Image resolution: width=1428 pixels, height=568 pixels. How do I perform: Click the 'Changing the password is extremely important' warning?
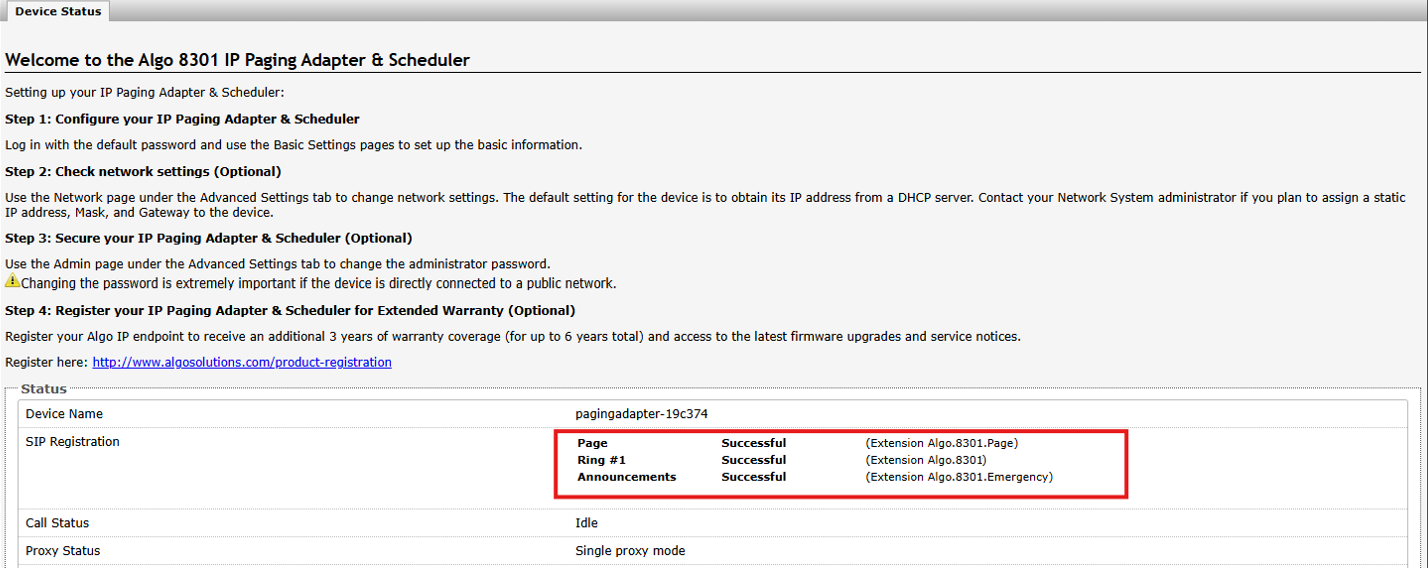tap(318, 283)
